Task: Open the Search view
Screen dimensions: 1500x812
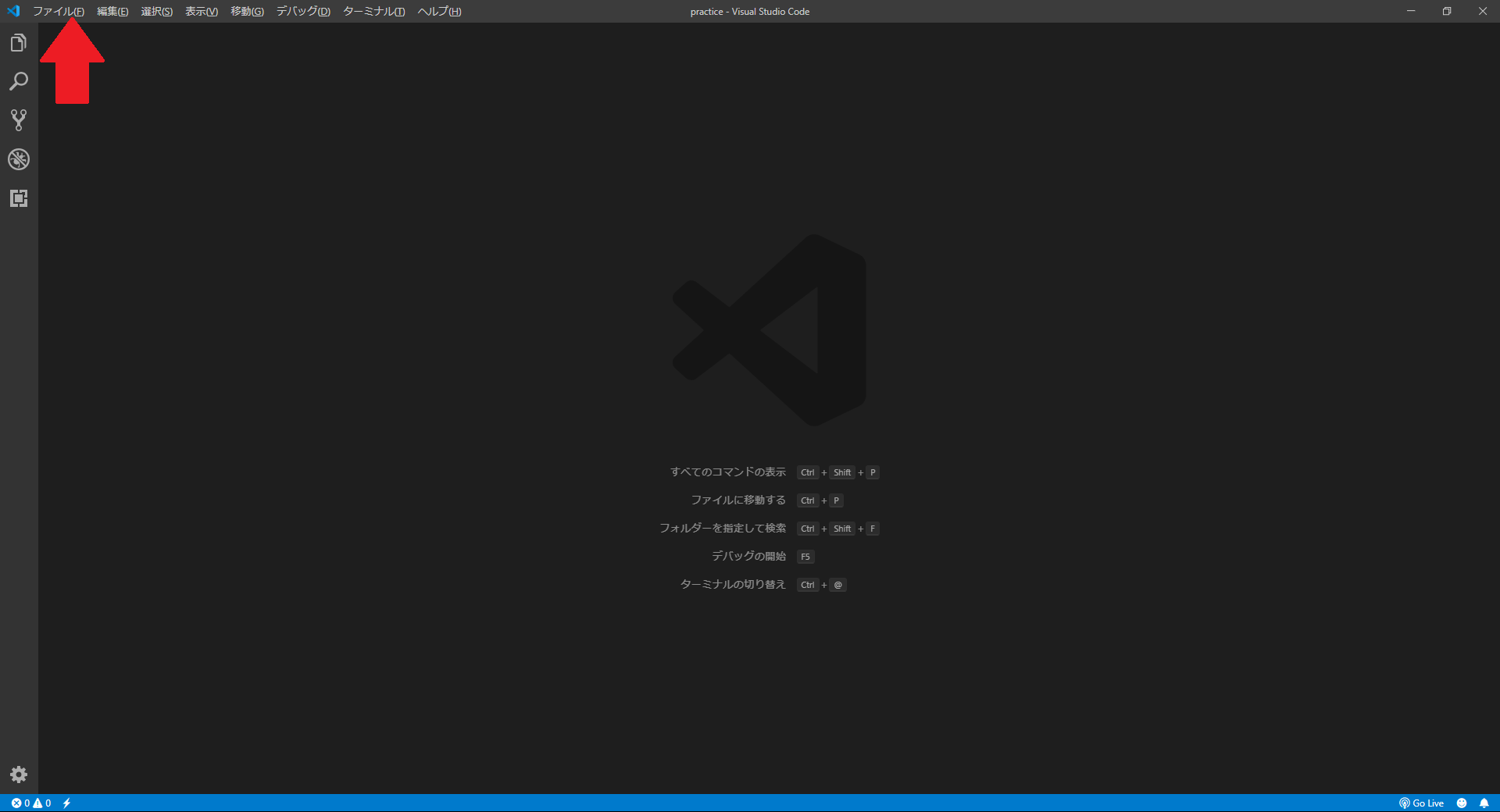Action: pos(19,81)
